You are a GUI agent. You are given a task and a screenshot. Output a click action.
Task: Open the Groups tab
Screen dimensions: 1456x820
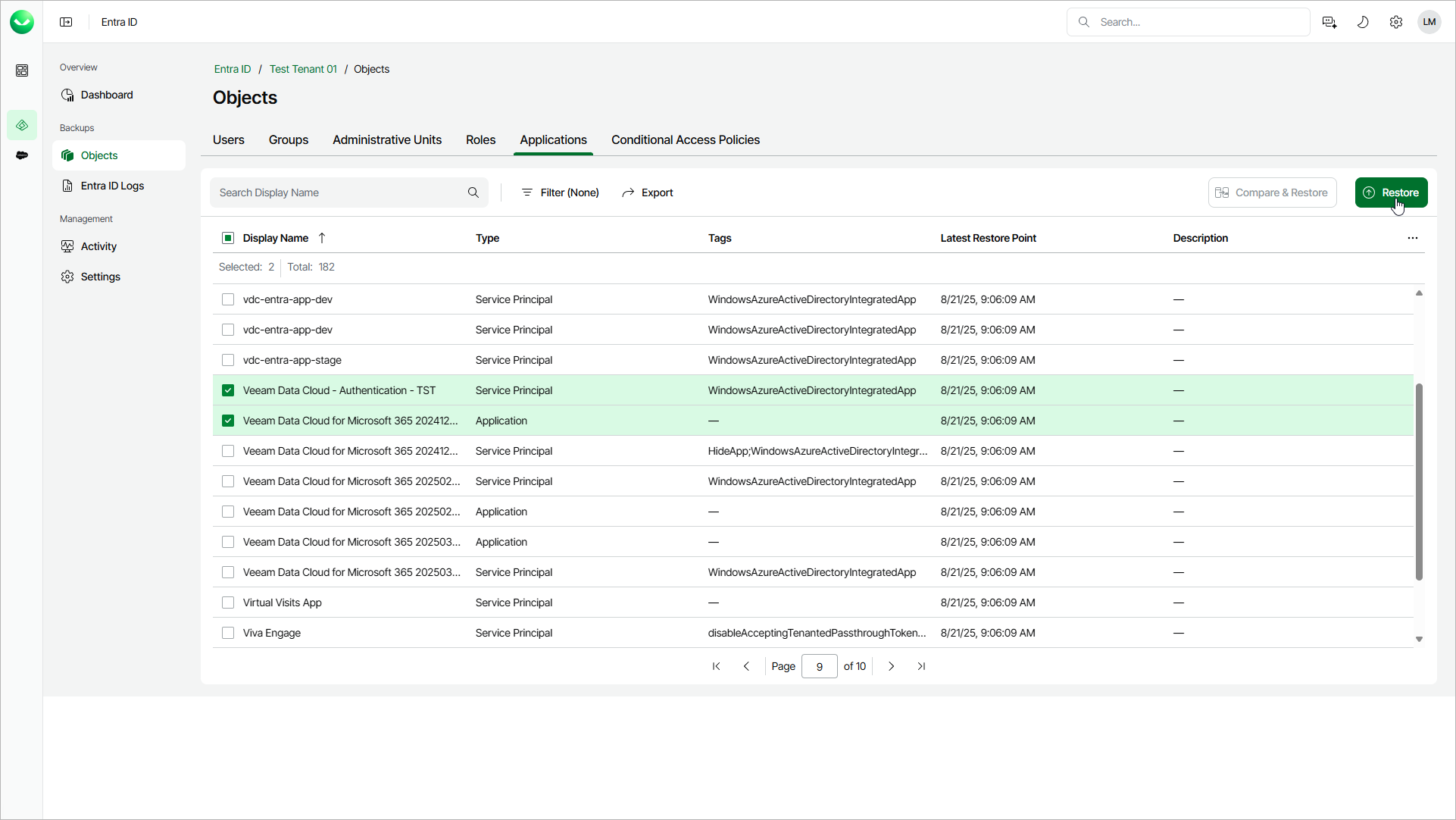(288, 139)
